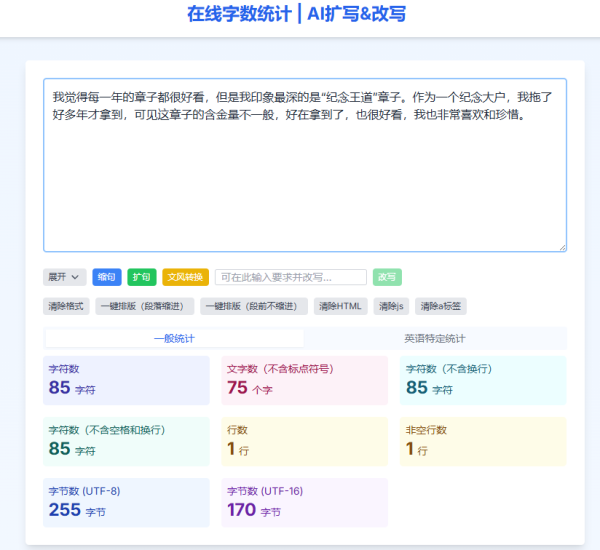Image resolution: width=600 pixels, height=550 pixels.
Task: Switch to the 英语特定统计 tab
Action: click(435, 339)
